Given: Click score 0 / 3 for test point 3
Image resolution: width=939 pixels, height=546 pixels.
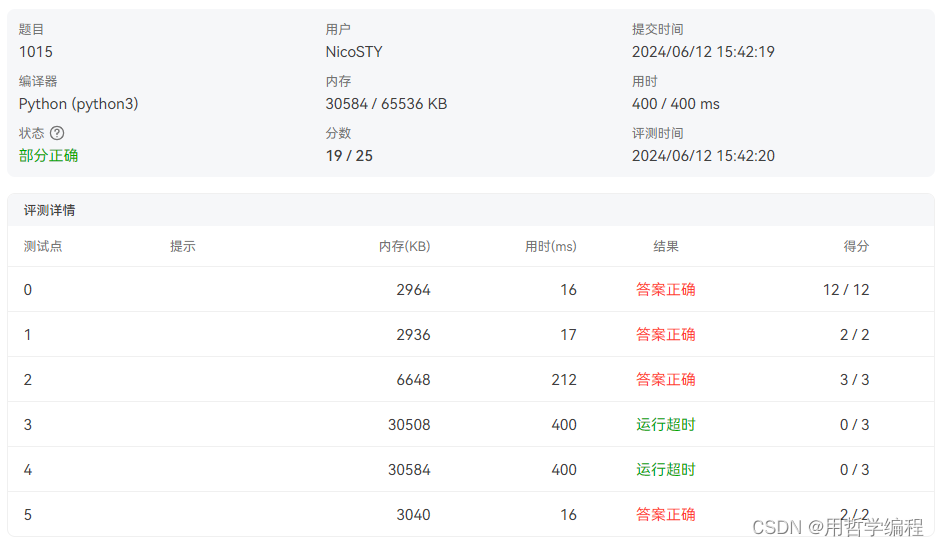Looking at the screenshot, I should [x=855, y=424].
